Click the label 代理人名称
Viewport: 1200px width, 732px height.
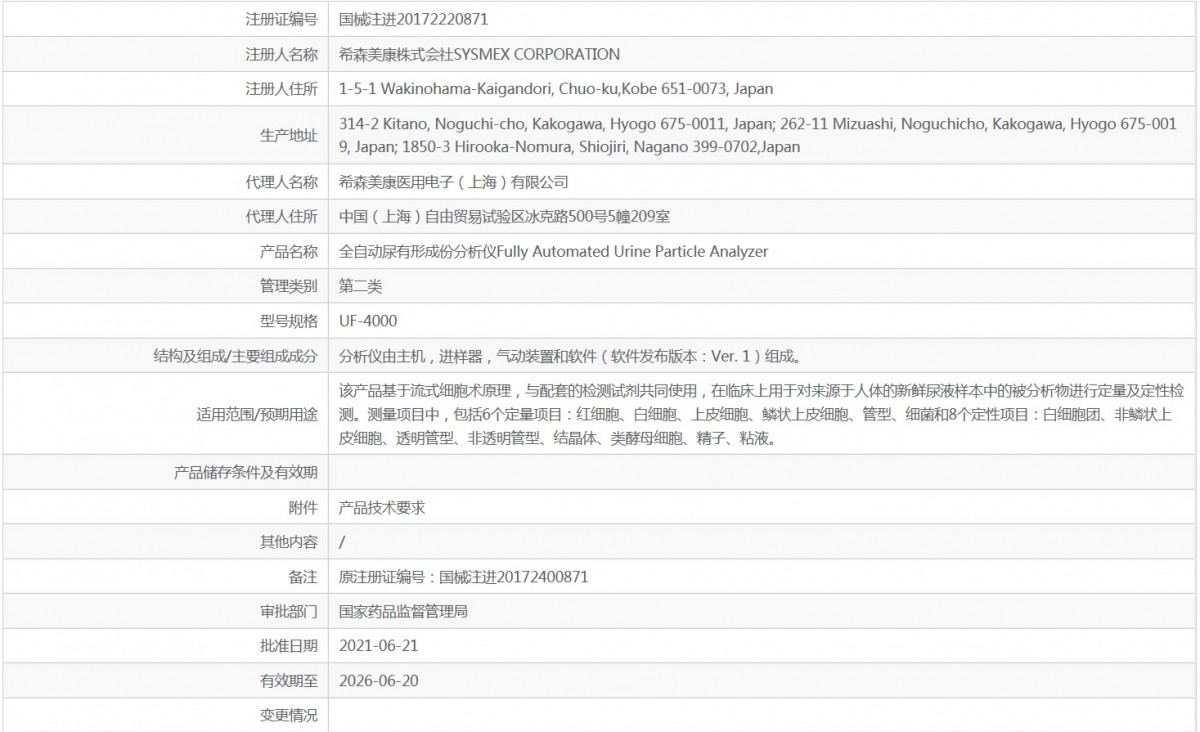point(281,181)
